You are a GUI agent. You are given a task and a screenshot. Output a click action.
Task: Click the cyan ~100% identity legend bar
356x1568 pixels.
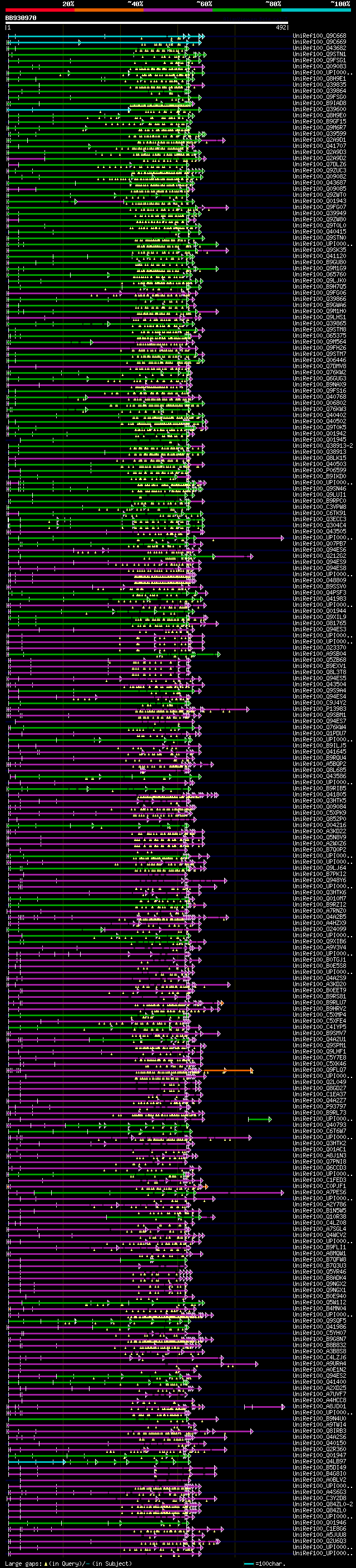(x=317, y=10)
